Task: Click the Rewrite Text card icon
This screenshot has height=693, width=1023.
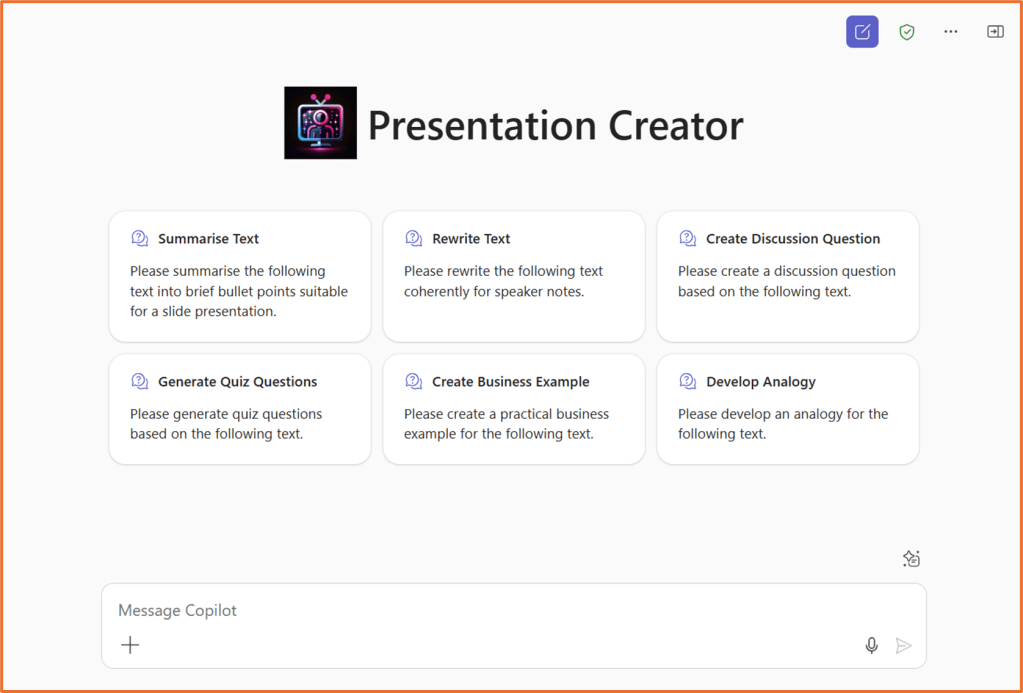Action: coord(414,239)
